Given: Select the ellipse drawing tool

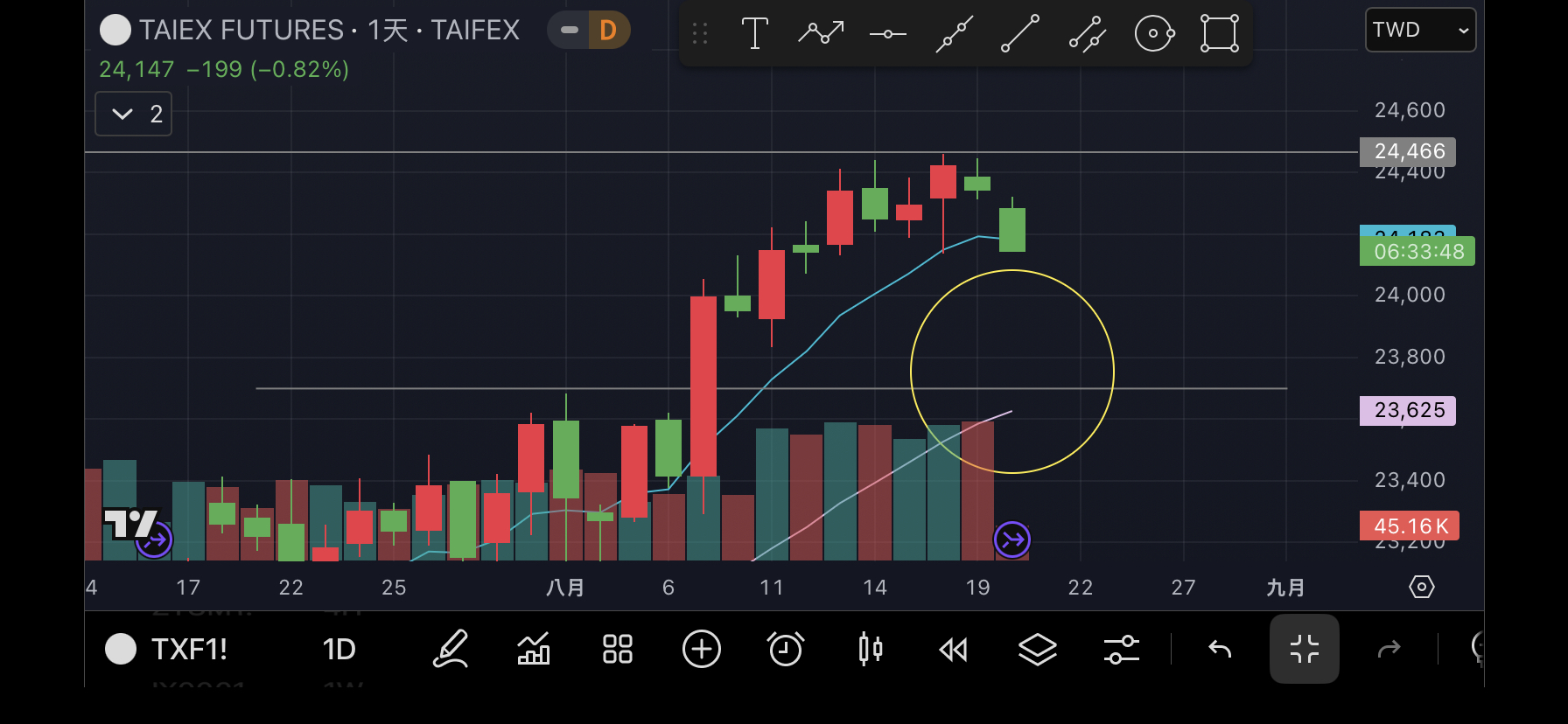Looking at the screenshot, I should point(1153,34).
